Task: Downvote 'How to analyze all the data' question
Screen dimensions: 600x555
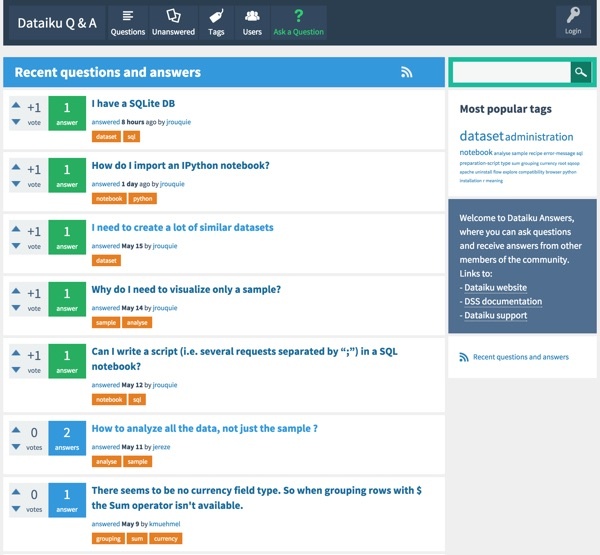Action: click(x=16, y=447)
